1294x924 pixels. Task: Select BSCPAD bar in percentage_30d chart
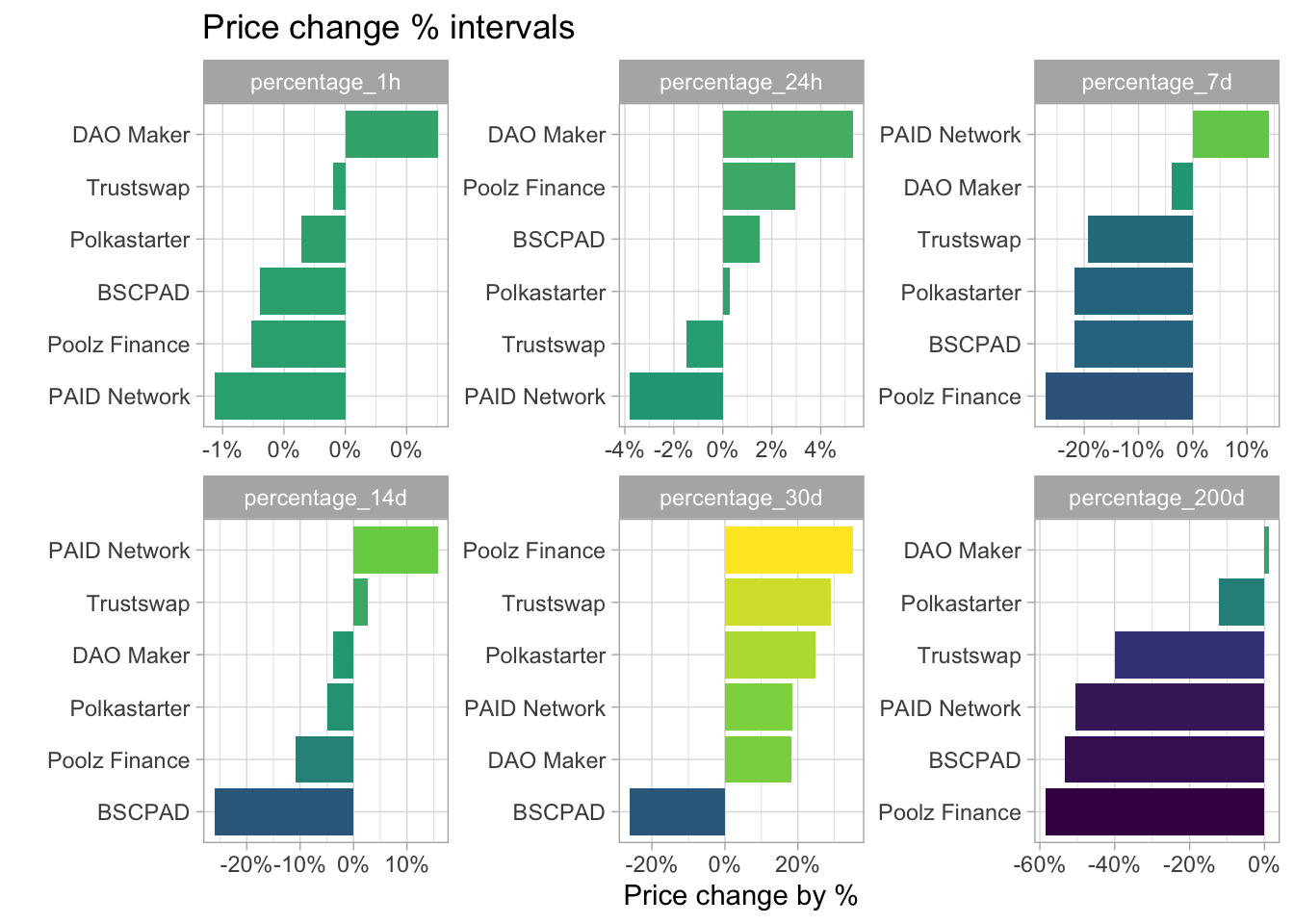point(677,812)
